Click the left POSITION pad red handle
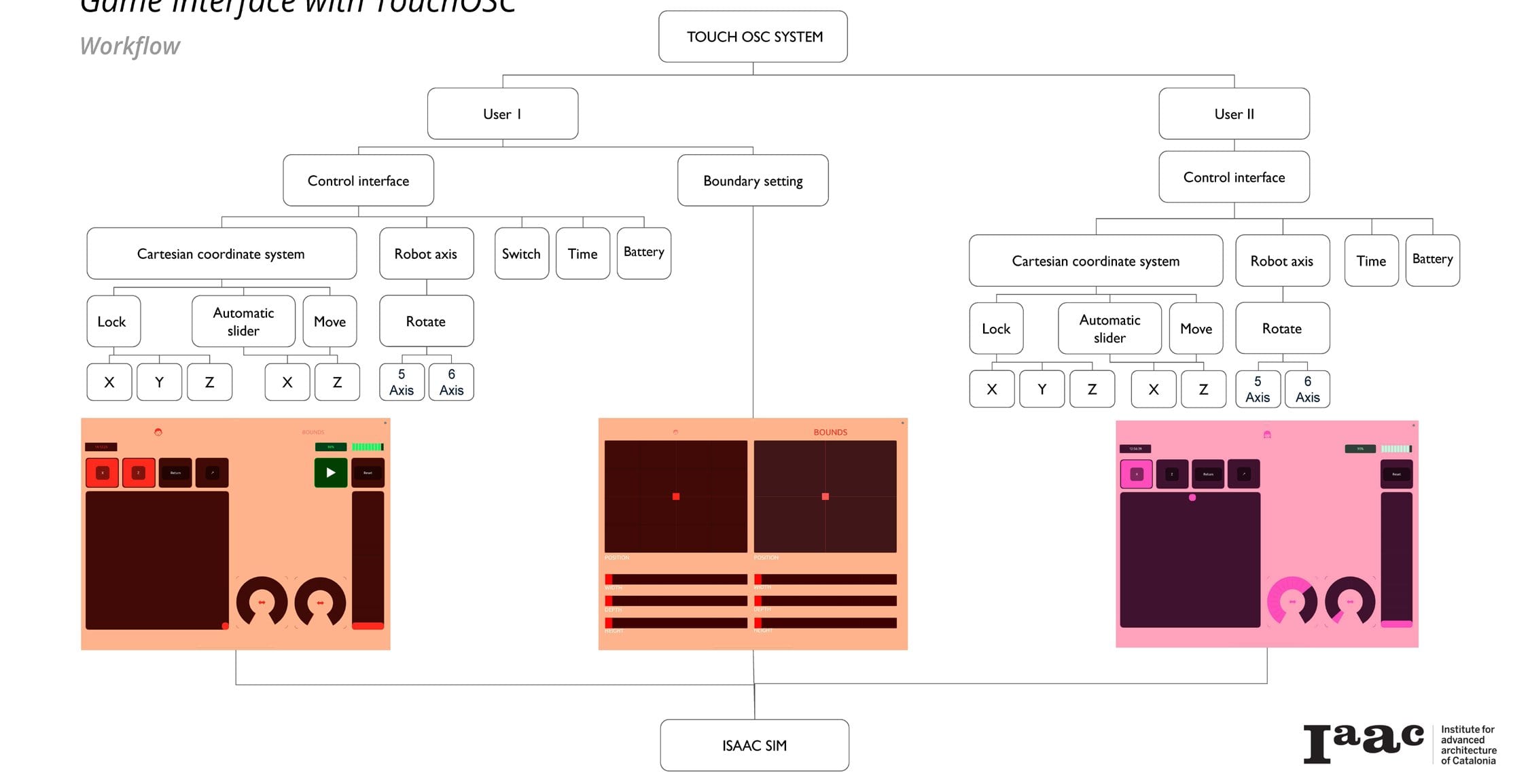 [676, 497]
